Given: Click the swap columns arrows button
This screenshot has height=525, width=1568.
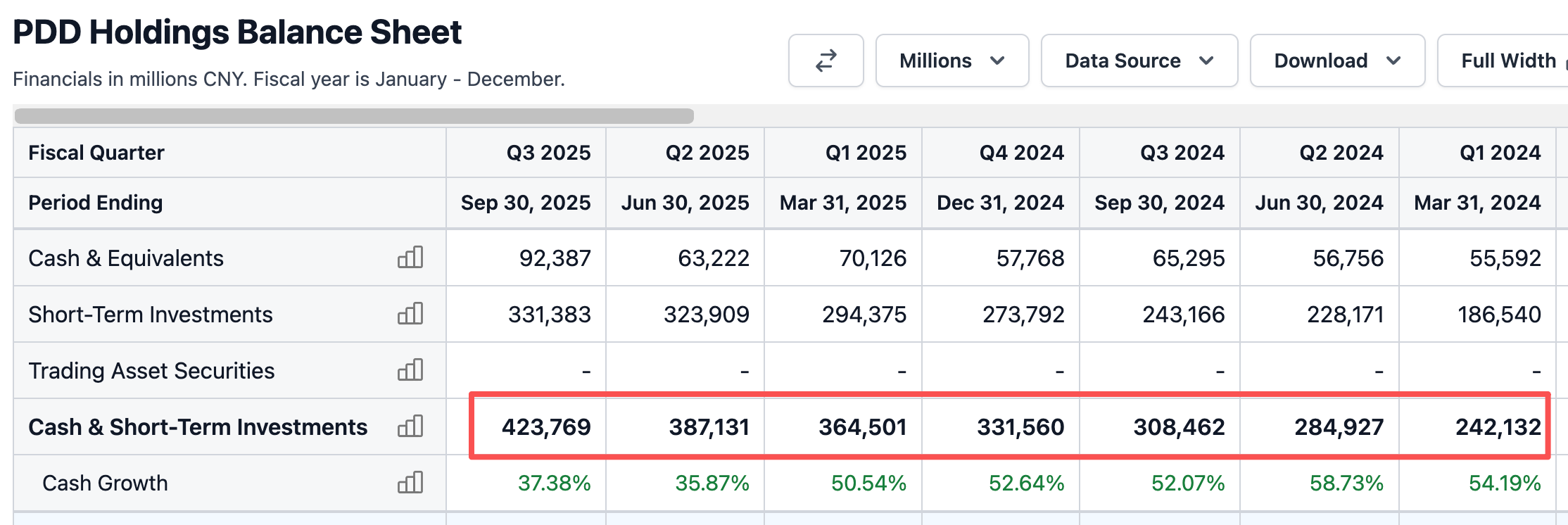Looking at the screenshot, I should (x=826, y=61).
